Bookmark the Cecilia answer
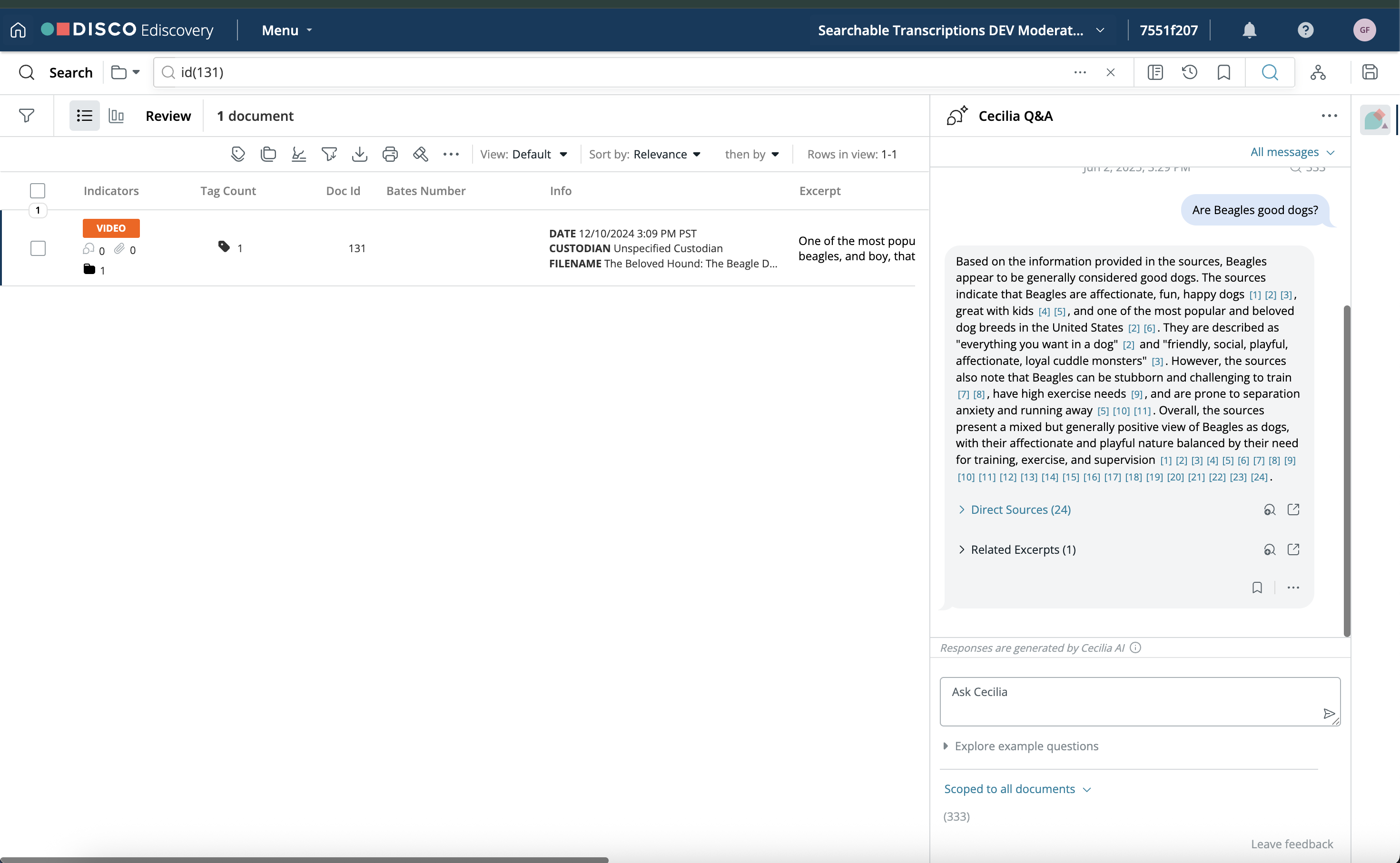 coord(1257,588)
